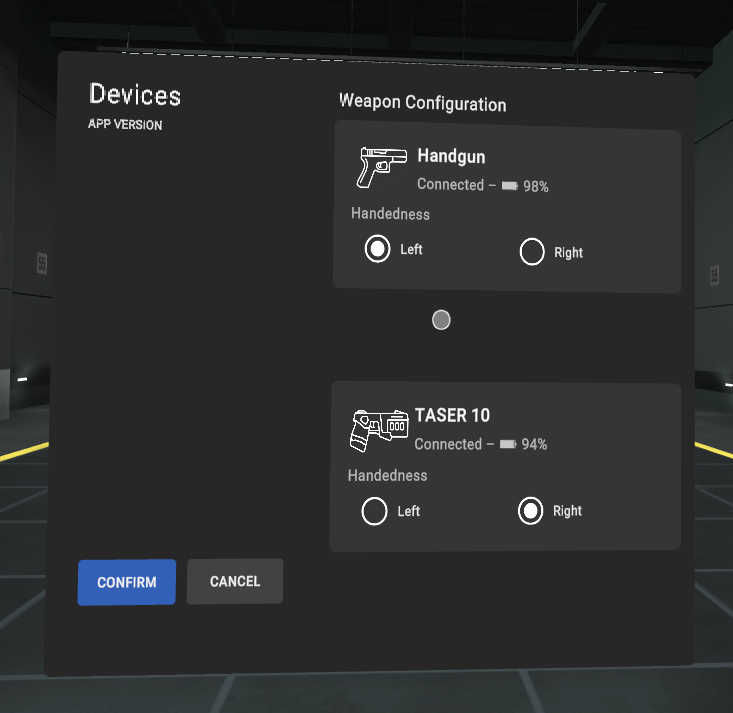Click the Handgun name label
Viewport: 733px width, 713px height.
click(x=451, y=156)
